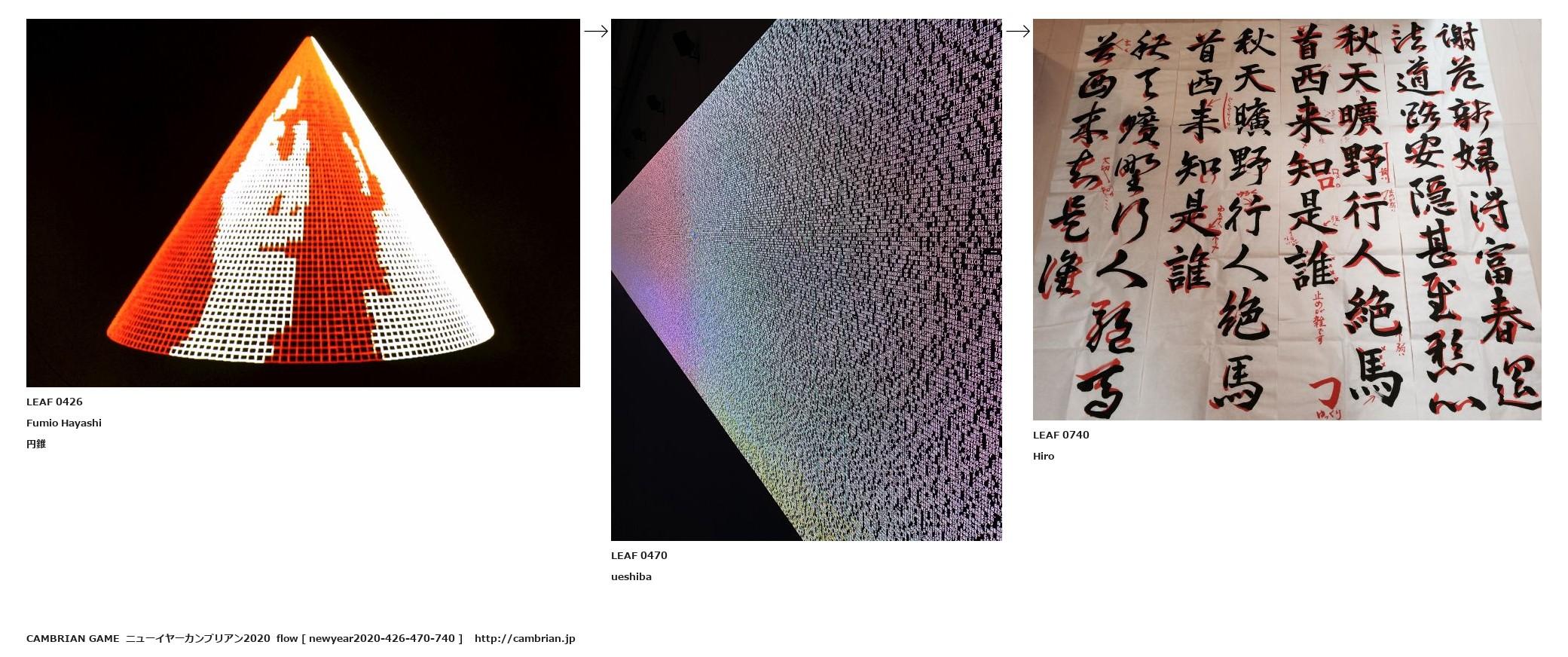Click author name ueshiba

[631, 576]
